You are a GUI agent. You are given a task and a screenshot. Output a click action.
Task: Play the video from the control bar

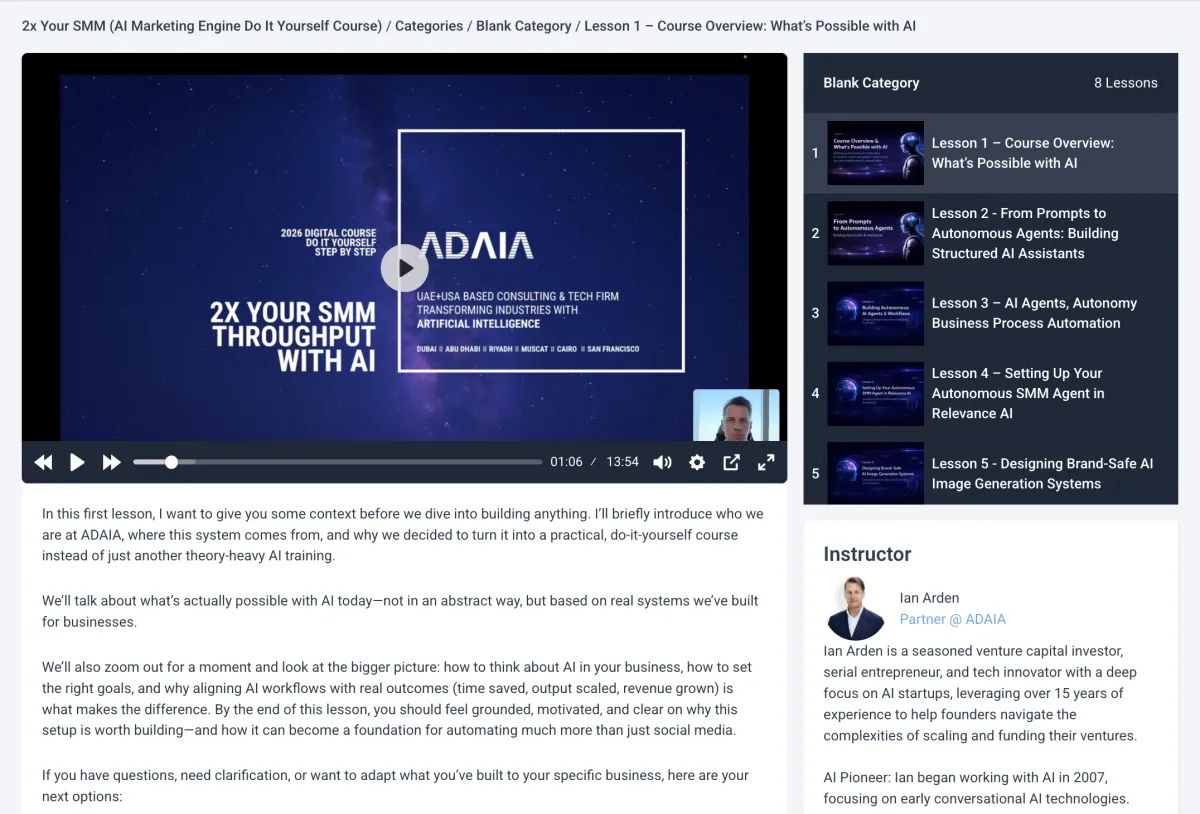(77, 462)
